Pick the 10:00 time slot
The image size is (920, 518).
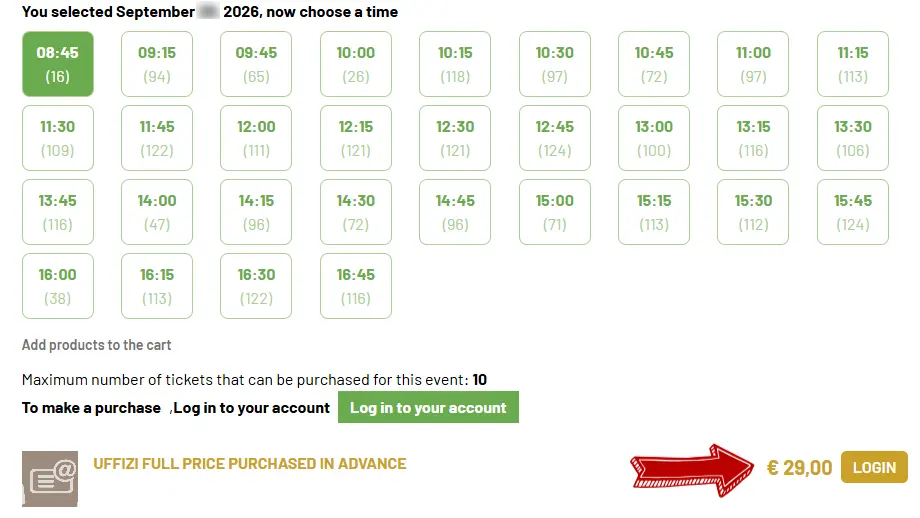coord(356,64)
